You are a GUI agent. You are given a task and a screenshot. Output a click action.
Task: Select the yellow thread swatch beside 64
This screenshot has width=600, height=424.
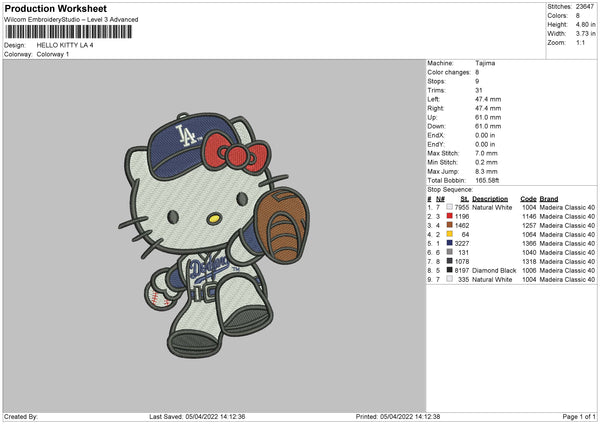click(x=450, y=234)
